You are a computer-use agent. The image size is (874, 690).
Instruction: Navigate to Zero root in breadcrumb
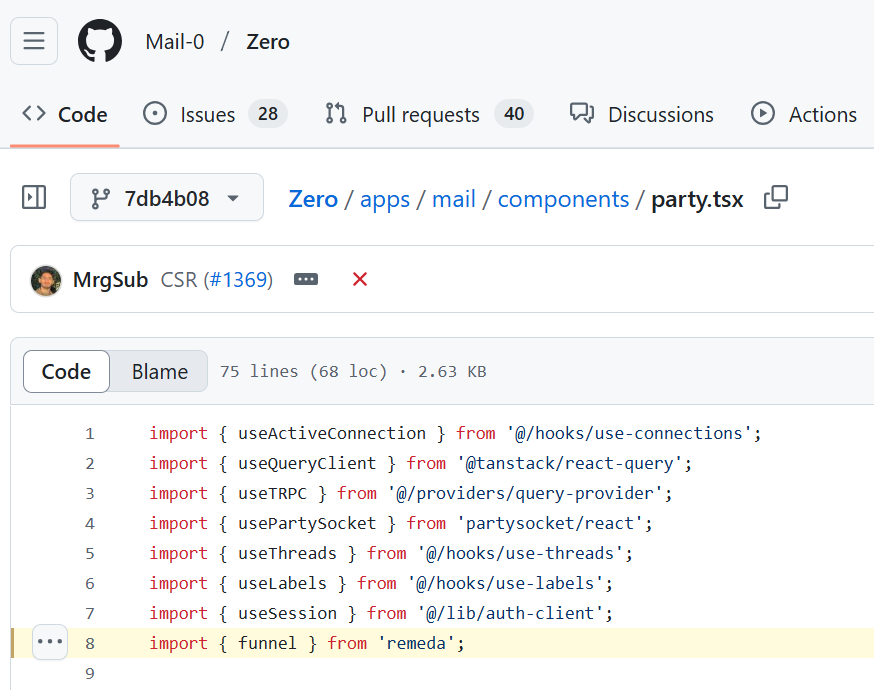pos(313,199)
